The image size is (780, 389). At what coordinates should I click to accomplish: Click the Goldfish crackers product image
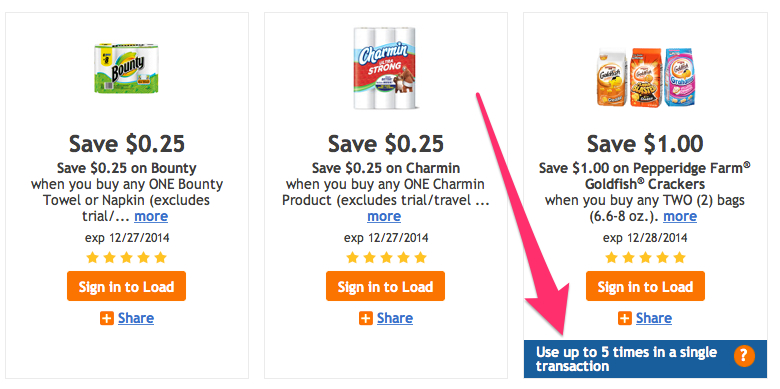[645, 77]
